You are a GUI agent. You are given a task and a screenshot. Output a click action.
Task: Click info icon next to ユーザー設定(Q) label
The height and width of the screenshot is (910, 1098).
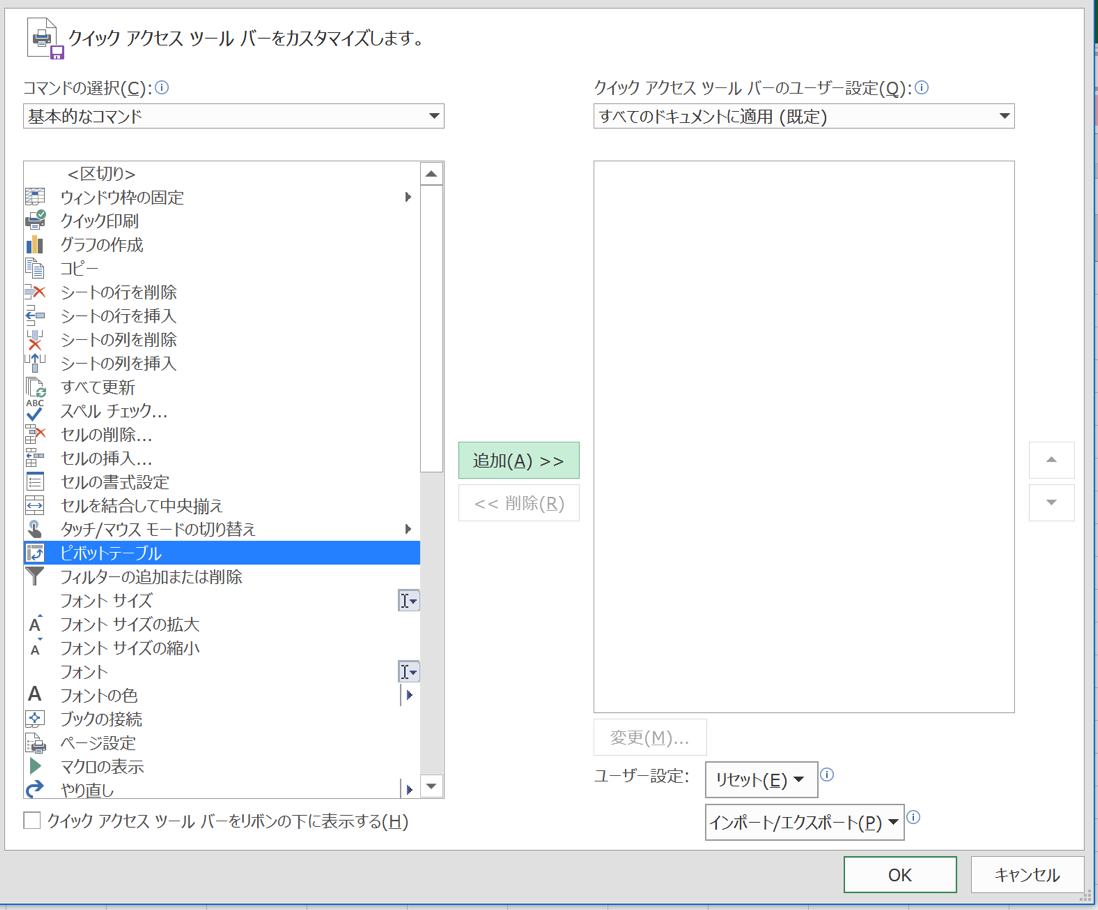(922, 88)
